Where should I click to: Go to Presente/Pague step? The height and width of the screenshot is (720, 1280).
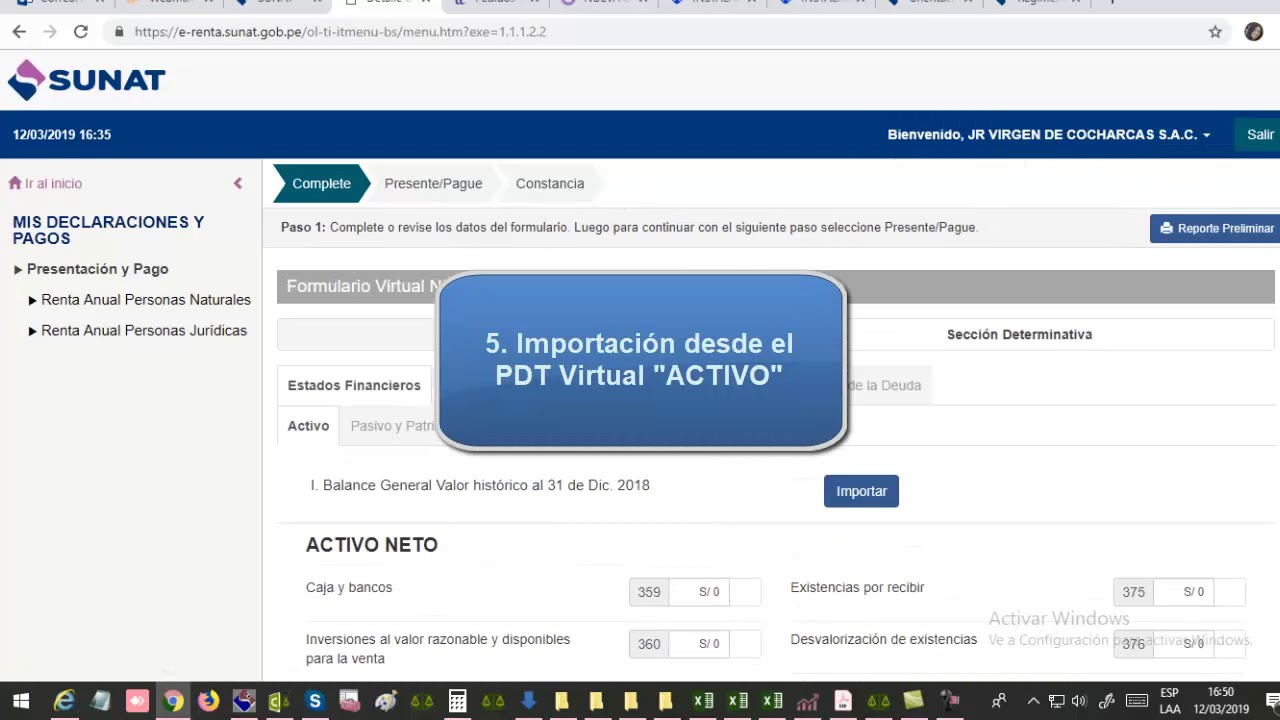(433, 184)
